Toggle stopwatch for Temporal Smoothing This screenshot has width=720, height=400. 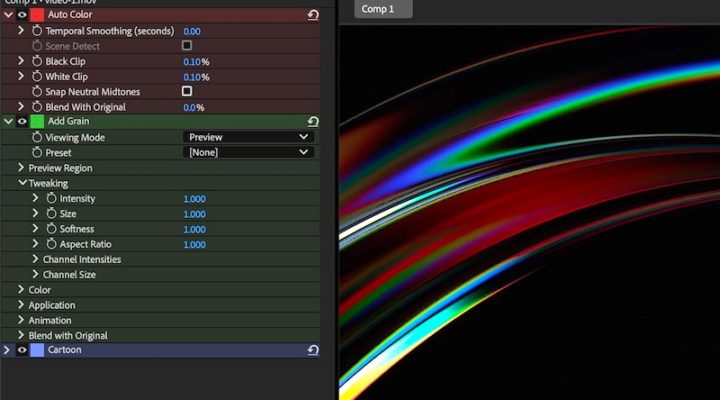click(x=37, y=31)
